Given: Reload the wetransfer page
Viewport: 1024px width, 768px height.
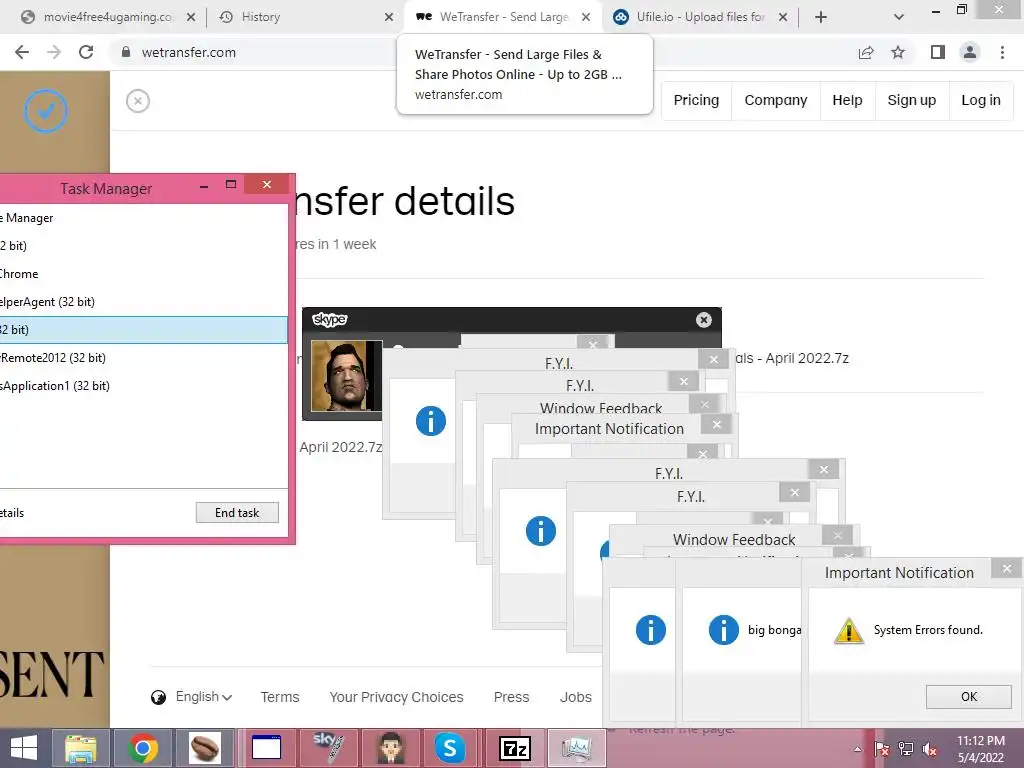Looking at the screenshot, I should click(x=86, y=52).
